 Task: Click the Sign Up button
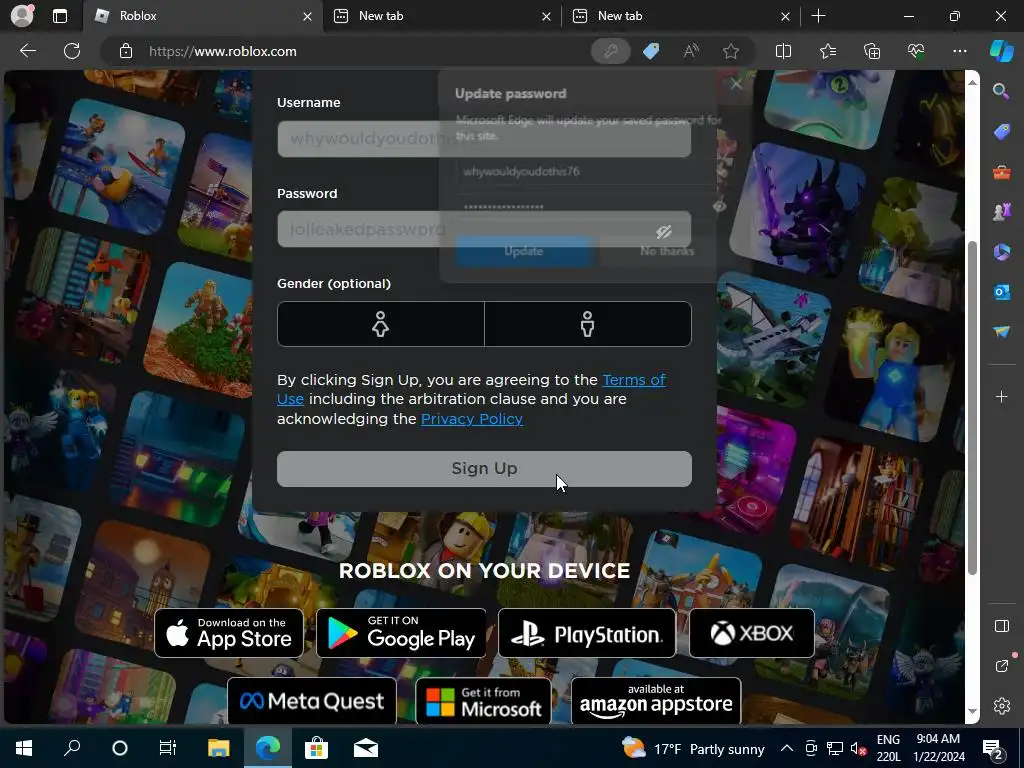484,468
